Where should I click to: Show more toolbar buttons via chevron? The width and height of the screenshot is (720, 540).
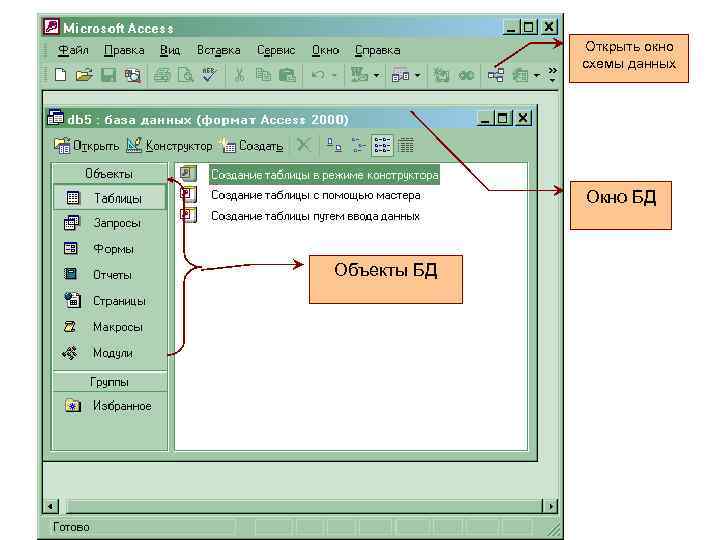pyautogui.click(x=552, y=74)
